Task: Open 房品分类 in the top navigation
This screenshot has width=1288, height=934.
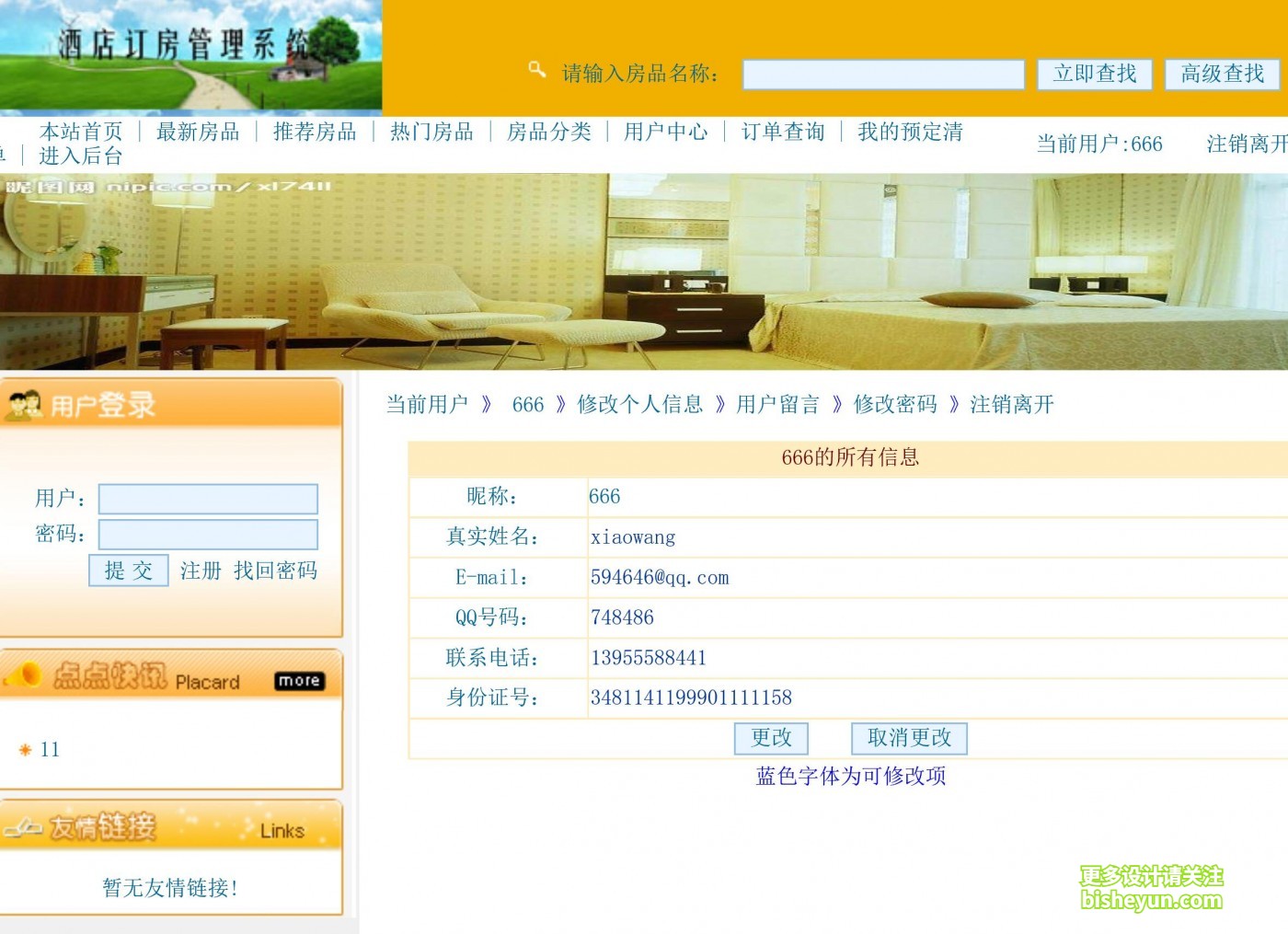Action: pyautogui.click(x=548, y=132)
